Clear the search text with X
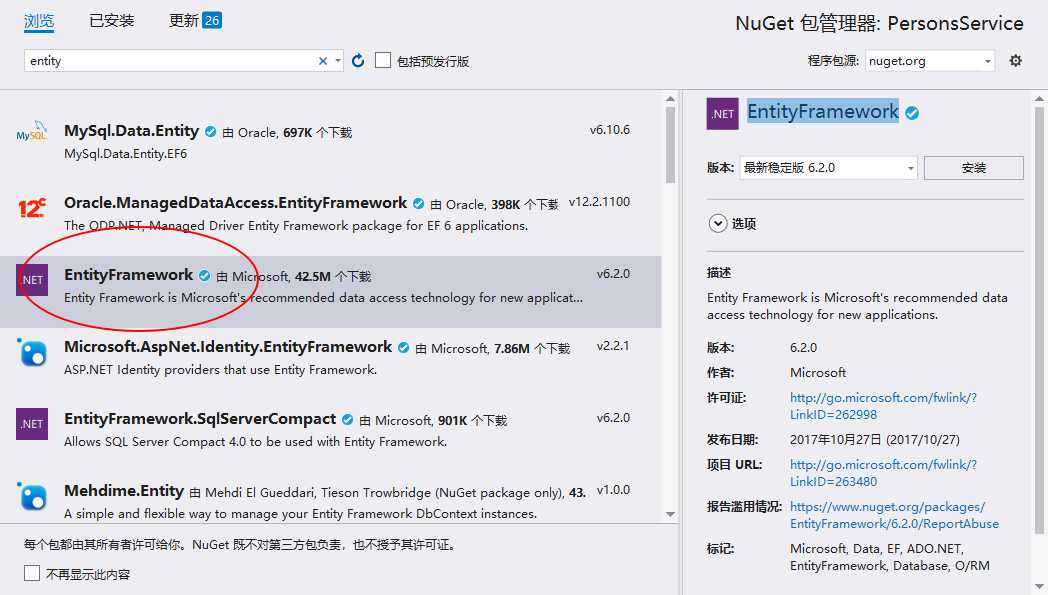 pos(323,61)
